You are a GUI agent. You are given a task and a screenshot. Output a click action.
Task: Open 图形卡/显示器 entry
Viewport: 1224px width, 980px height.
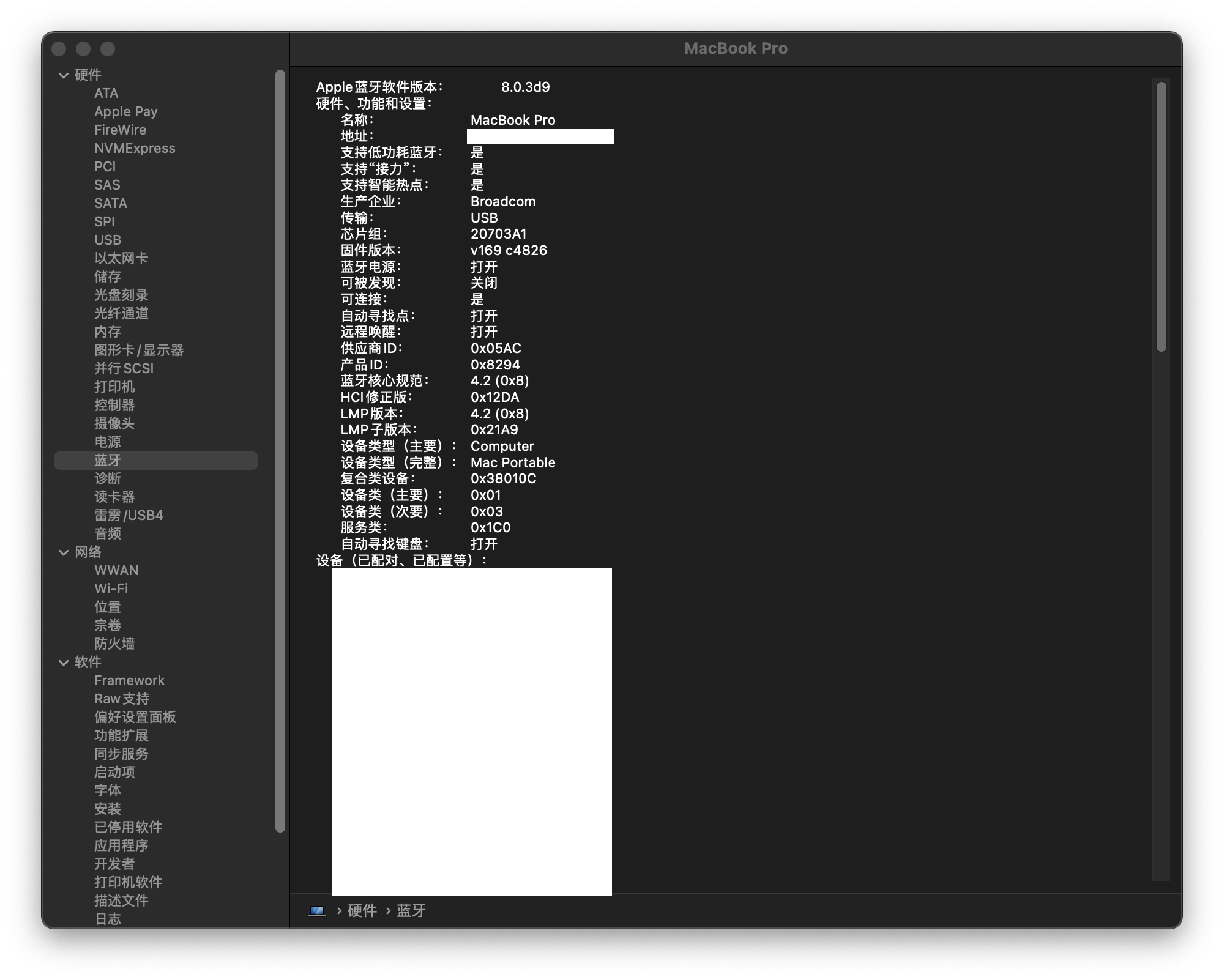(x=139, y=350)
